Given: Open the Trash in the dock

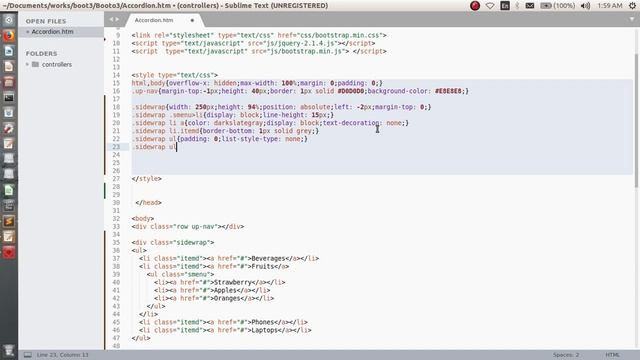Looking at the screenshot, I should (9, 350).
